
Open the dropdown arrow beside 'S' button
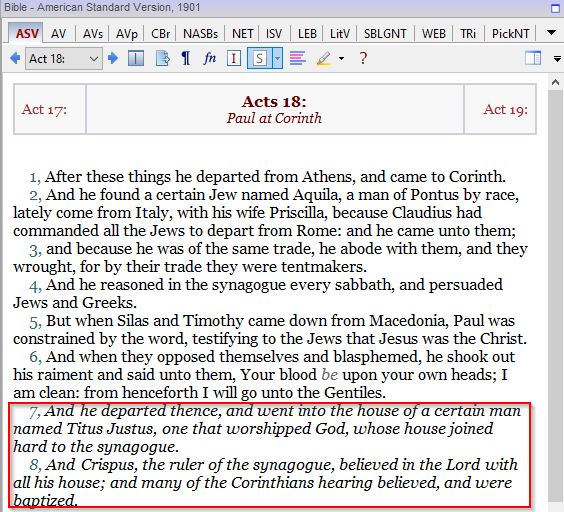(277, 58)
